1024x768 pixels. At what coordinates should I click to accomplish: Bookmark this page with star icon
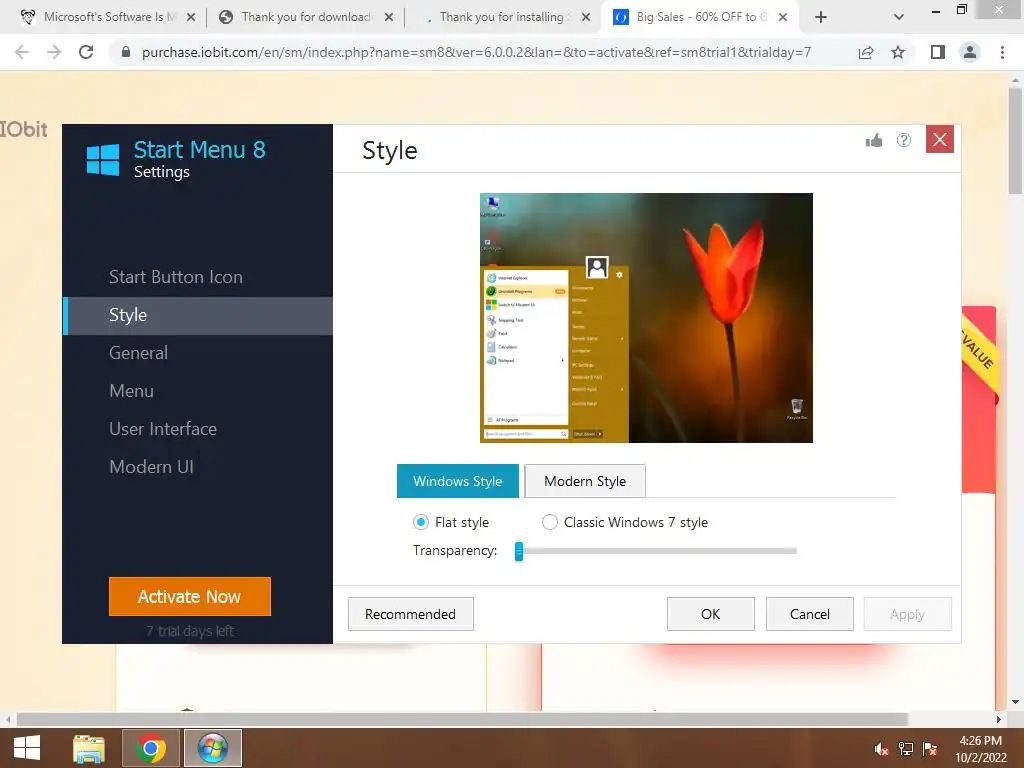898,52
